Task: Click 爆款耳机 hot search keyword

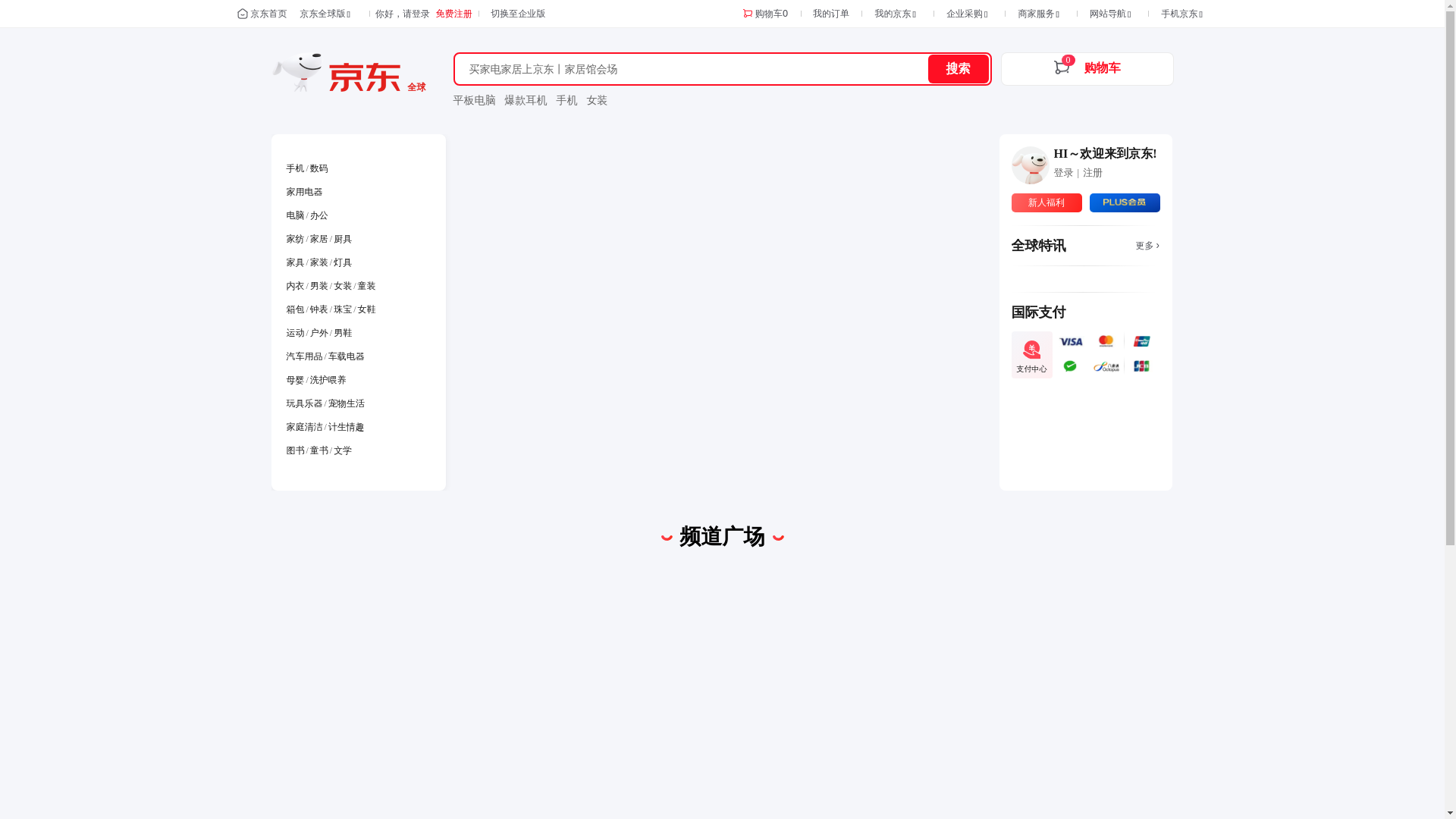Action: tap(526, 100)
